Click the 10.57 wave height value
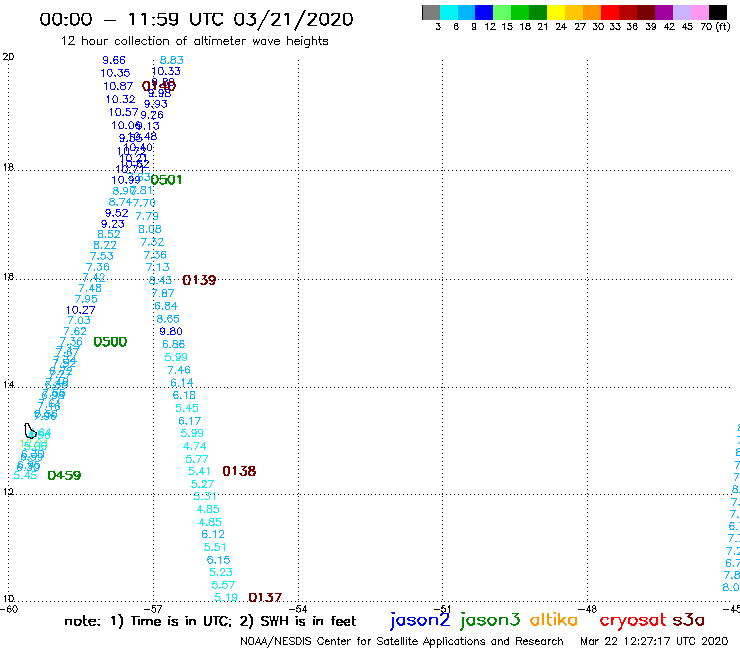This screenshot has height=650, width=740. pyautogui.click(x=124, y=112)
